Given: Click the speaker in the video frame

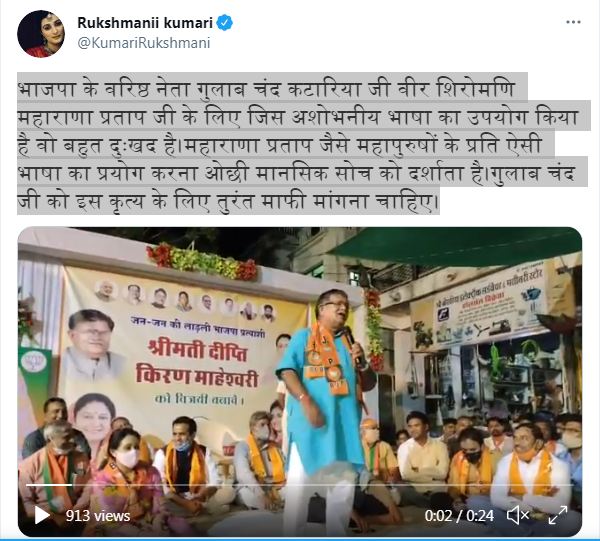Looking at the screenshot, I should click(x=324, y=402).
